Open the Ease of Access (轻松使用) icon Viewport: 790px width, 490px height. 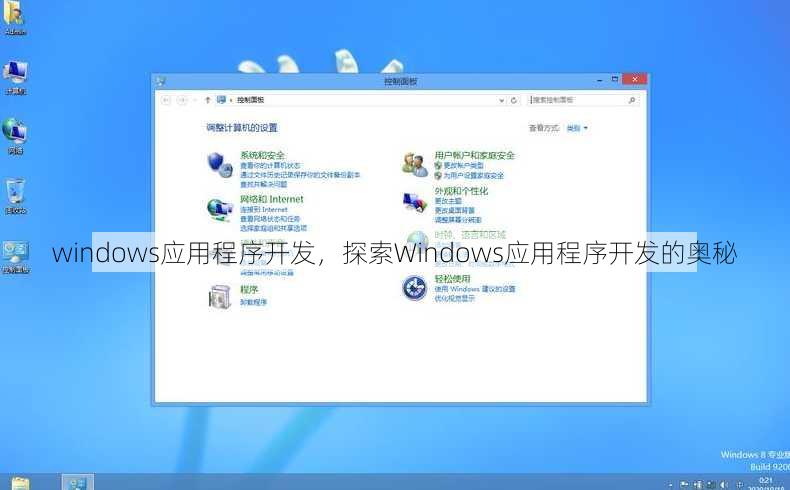415,288
